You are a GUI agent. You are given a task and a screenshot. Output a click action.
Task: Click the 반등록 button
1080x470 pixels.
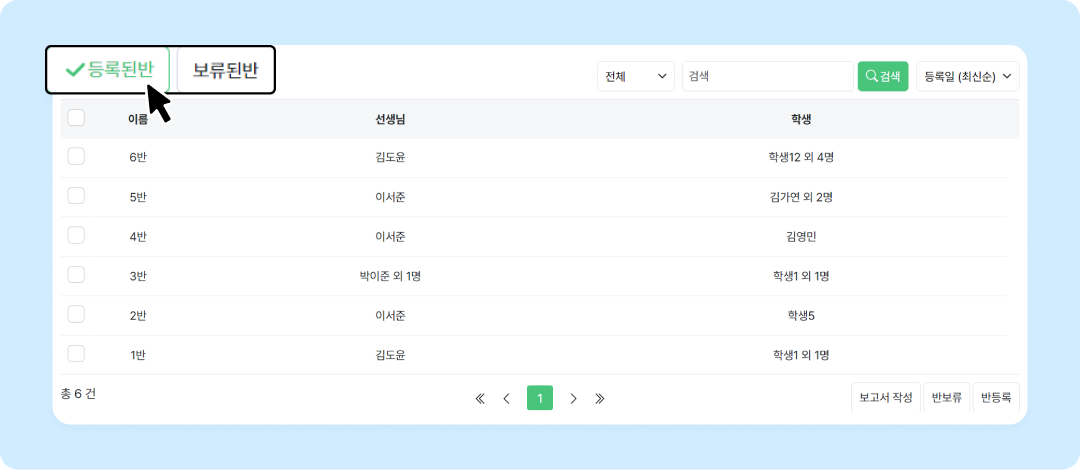pyautogui.click(x=996, y=397)
